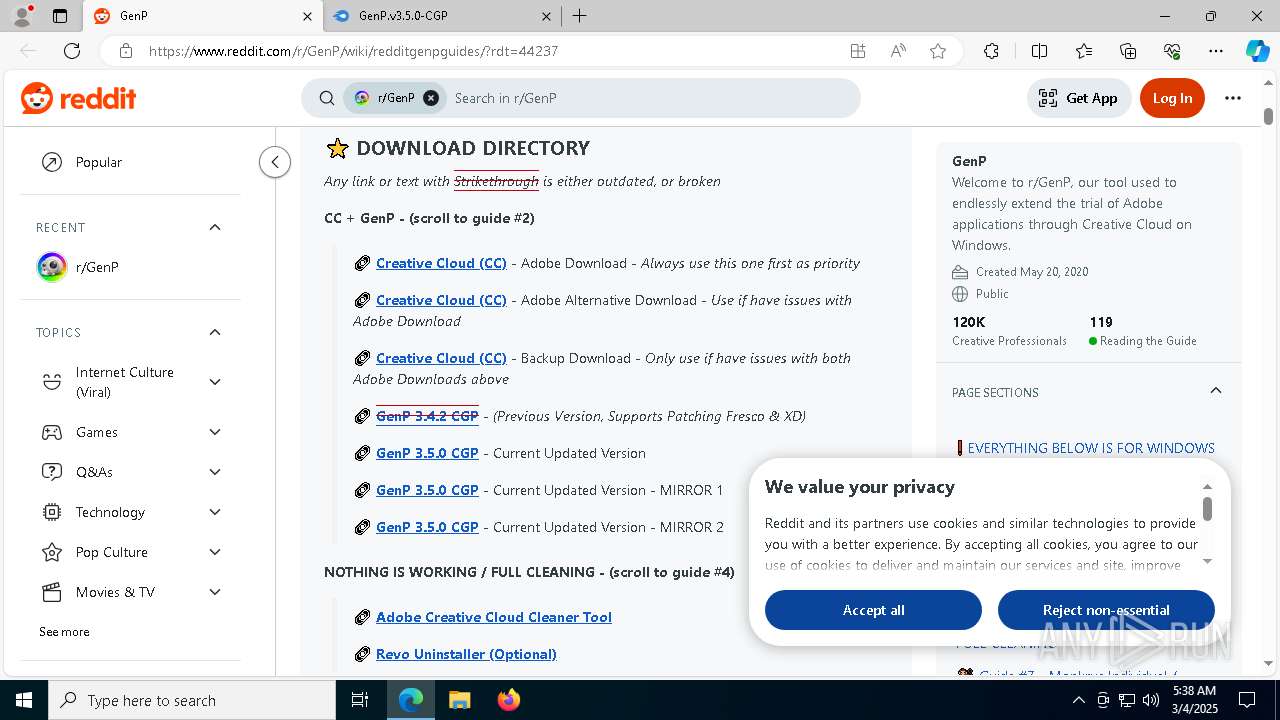
Task: Open the volume control in system tray
Action: pos(1150,700)
